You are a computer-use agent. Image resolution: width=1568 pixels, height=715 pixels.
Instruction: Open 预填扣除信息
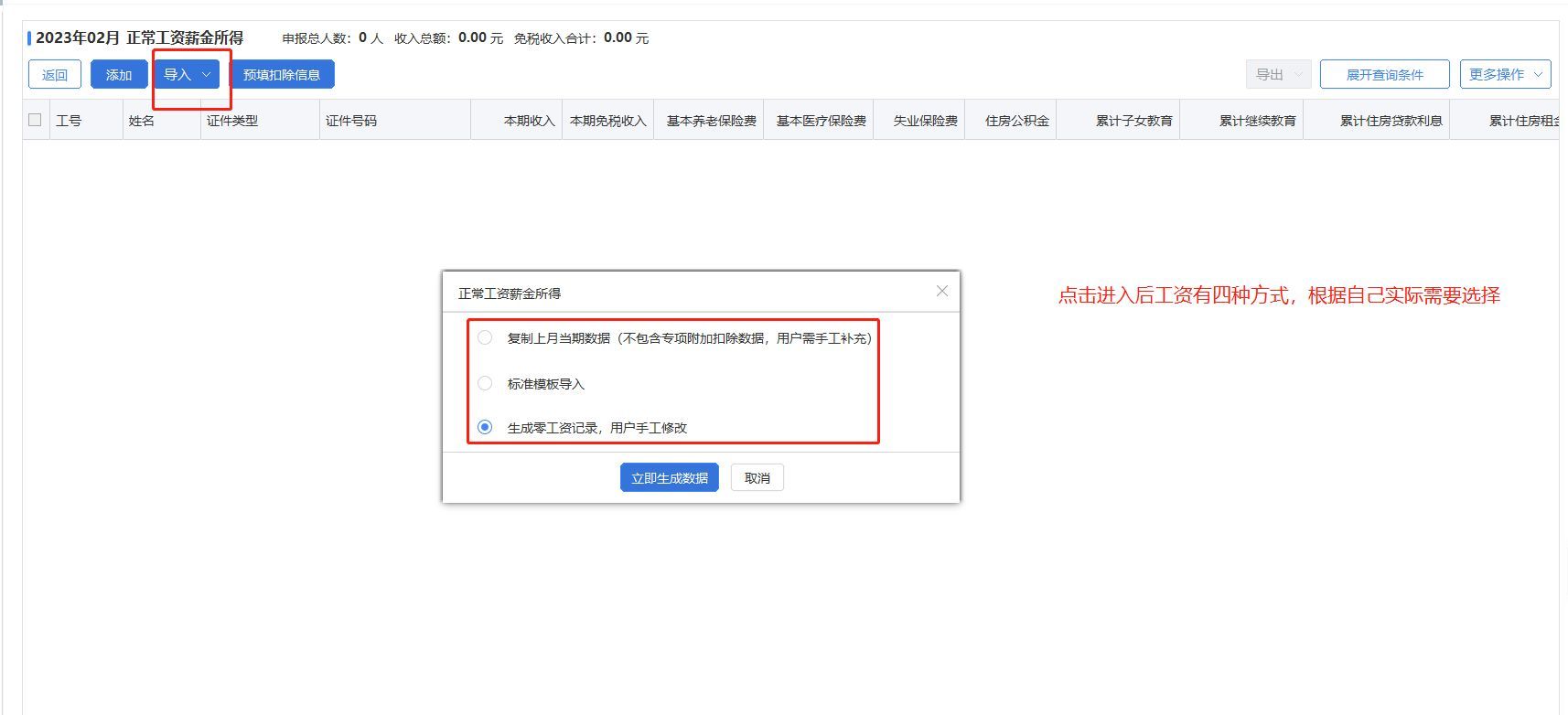coord(281,74)
